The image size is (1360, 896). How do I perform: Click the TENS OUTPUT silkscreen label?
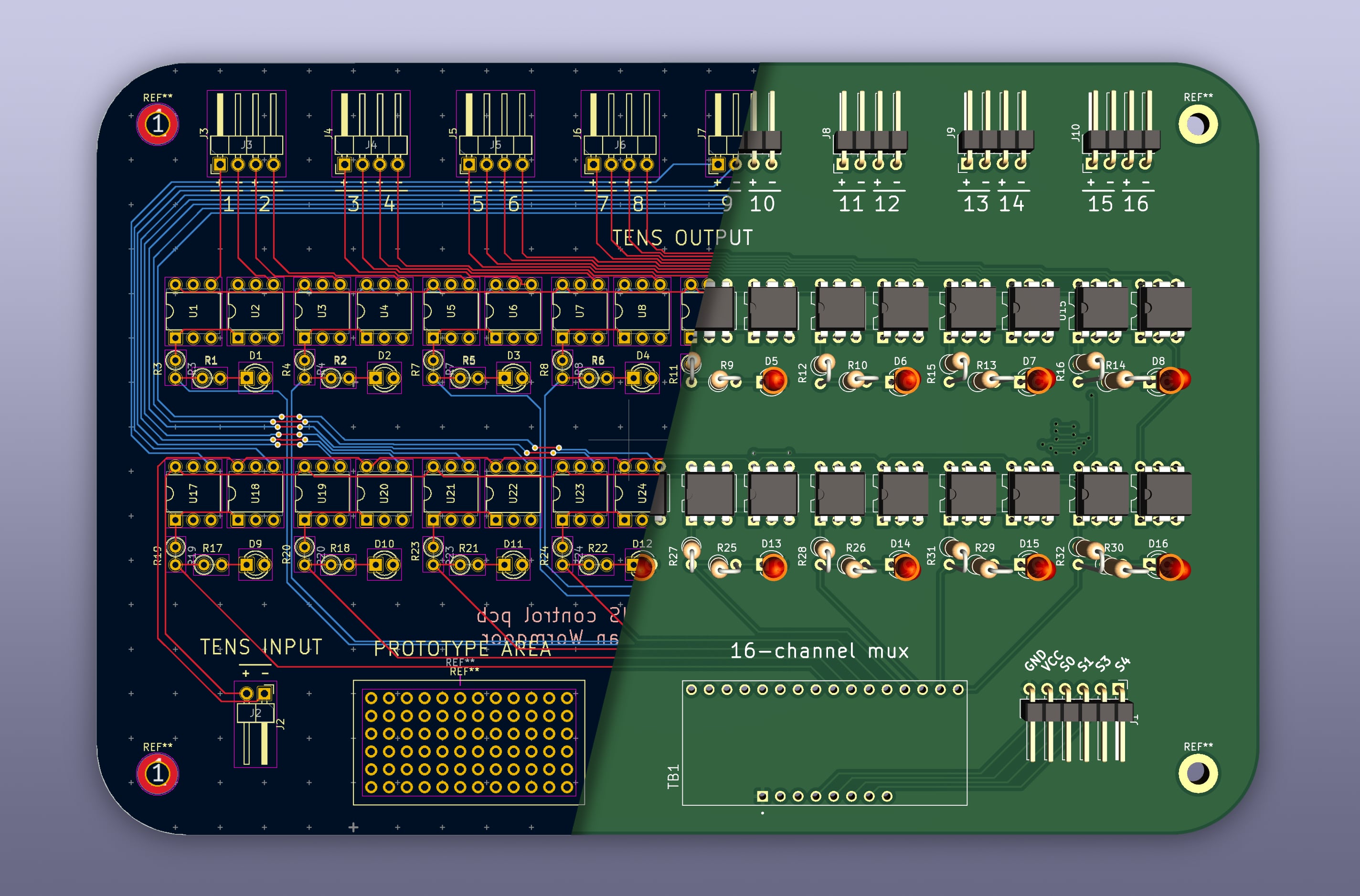pos(682,238)
